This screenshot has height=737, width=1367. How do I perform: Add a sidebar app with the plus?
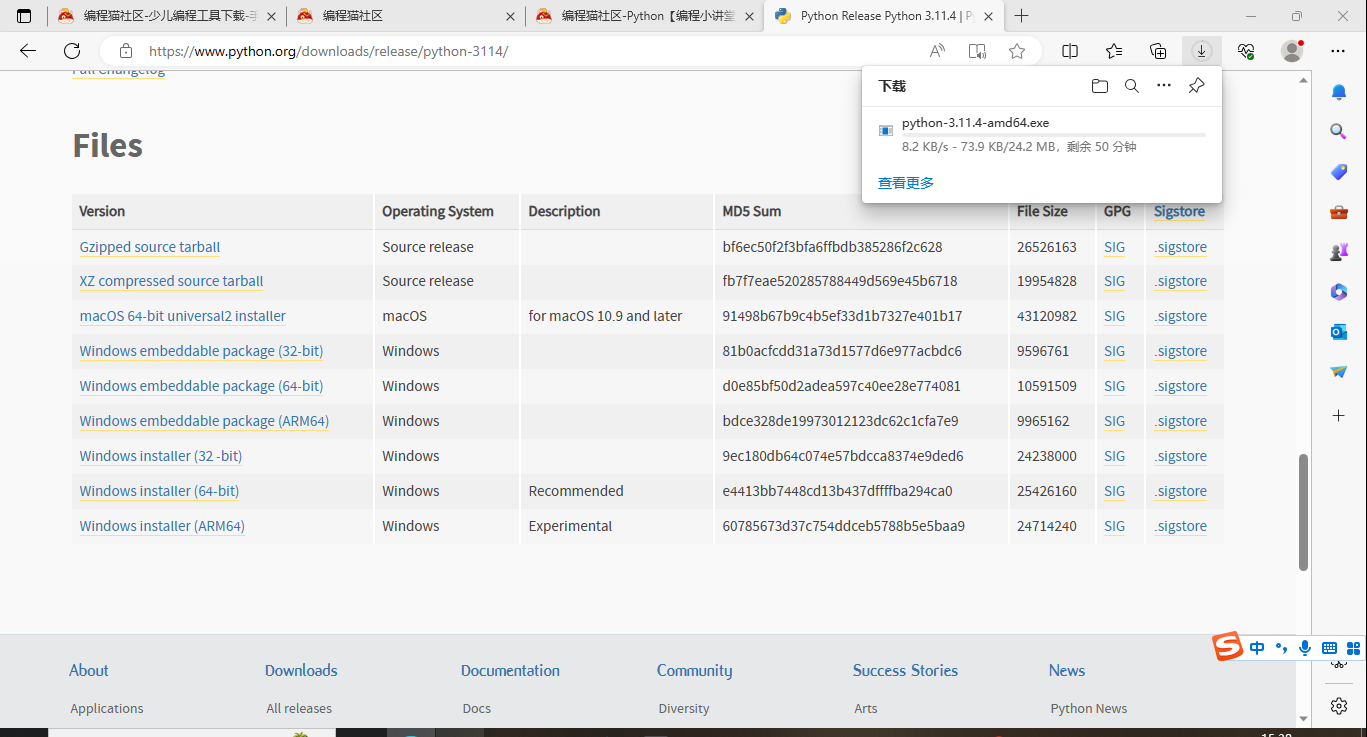click(1339, 415)
